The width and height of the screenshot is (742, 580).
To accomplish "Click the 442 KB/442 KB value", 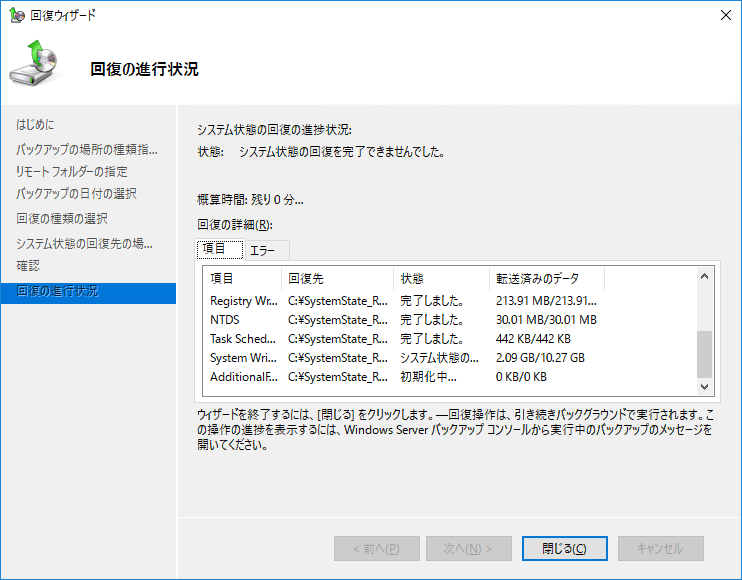I will point(533,339).
